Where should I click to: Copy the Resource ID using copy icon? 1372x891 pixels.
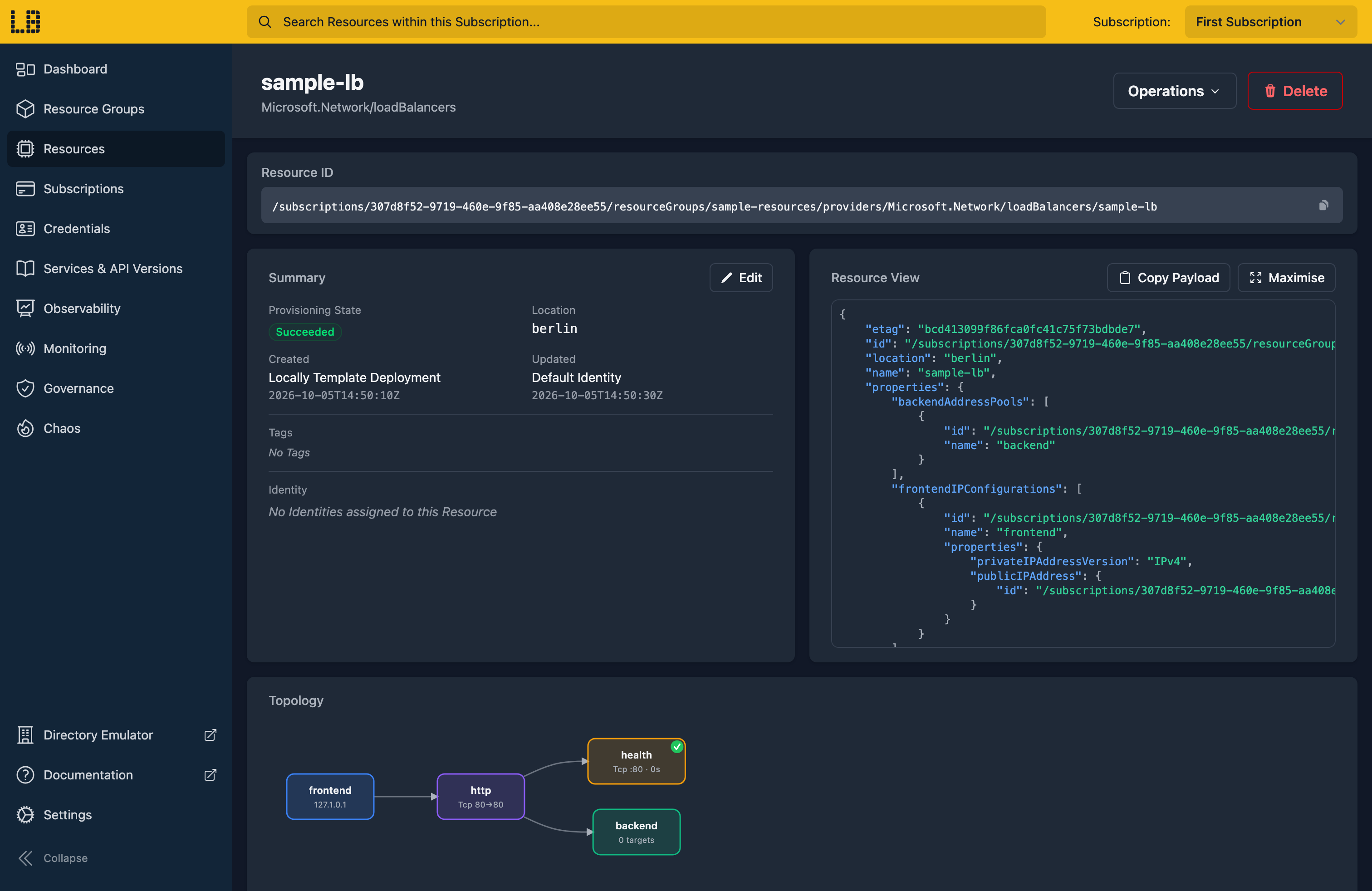tap(1323, 205)
